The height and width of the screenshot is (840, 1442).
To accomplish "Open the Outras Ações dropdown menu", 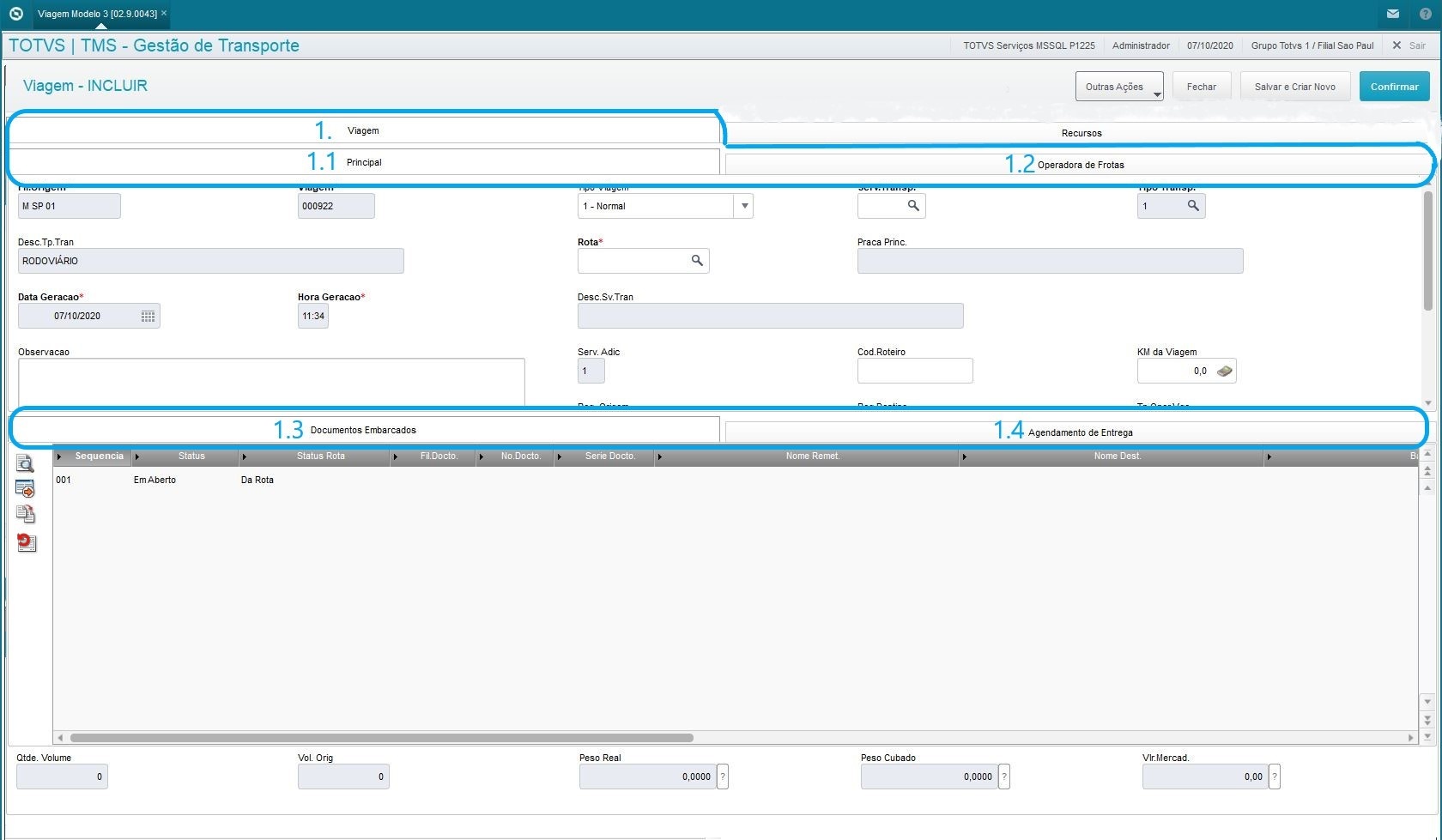I will (x=1119, y=87).
